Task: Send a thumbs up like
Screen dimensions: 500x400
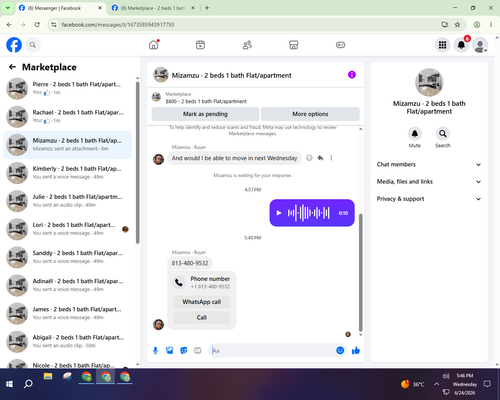Action: click(x=356, y=350)
